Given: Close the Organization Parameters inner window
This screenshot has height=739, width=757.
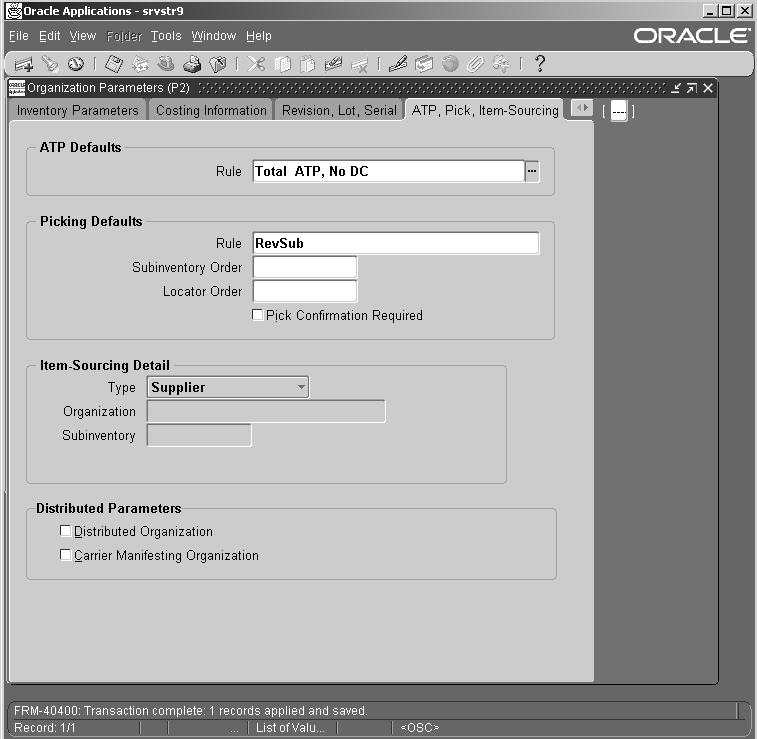Looking at the screenshot, I should click(x=708, y=88).
